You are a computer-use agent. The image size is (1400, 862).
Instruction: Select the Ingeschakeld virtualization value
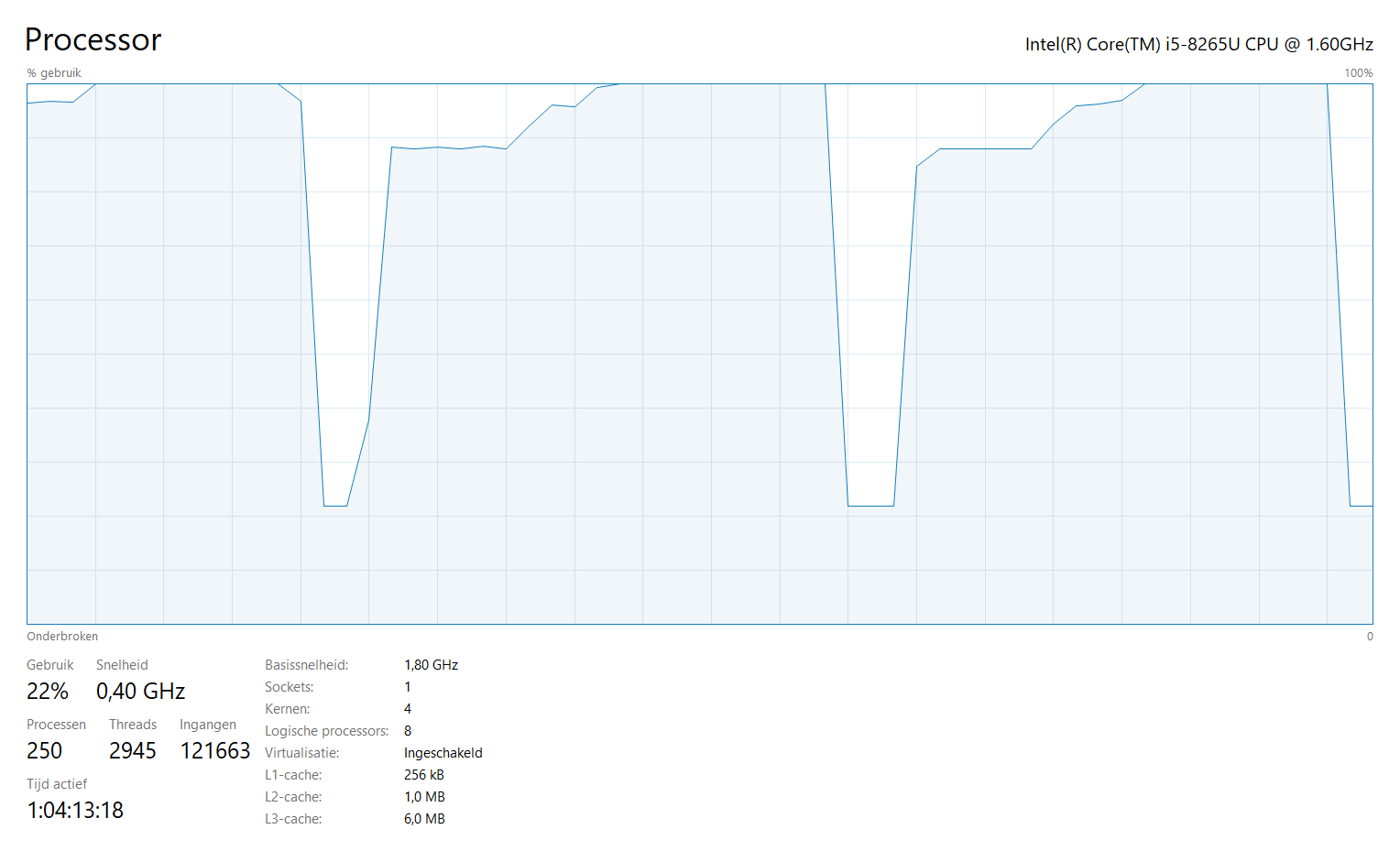pyautogui.click(x=443, y=753)
